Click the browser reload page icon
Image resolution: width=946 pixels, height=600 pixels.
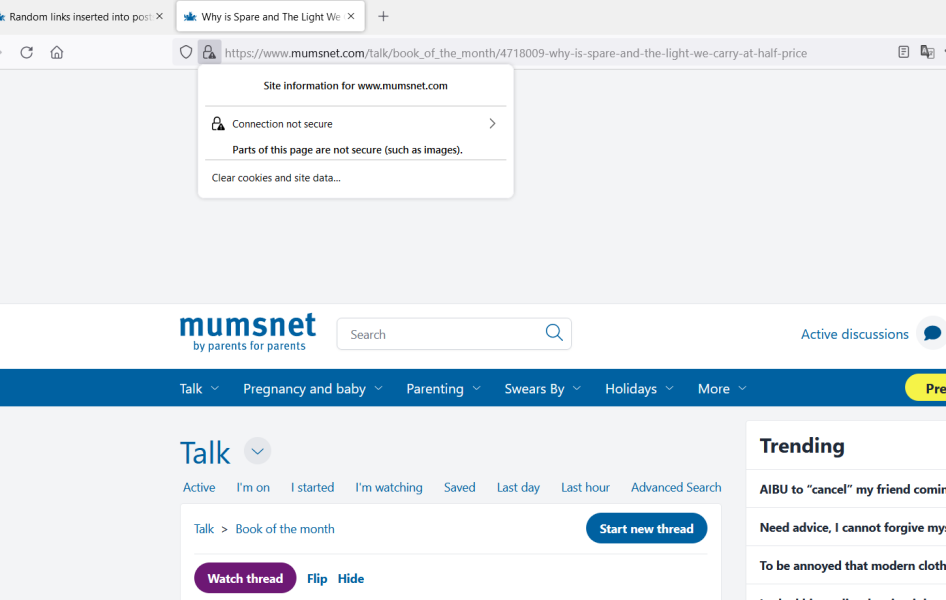pyautogui.click(x=27, y=52)
